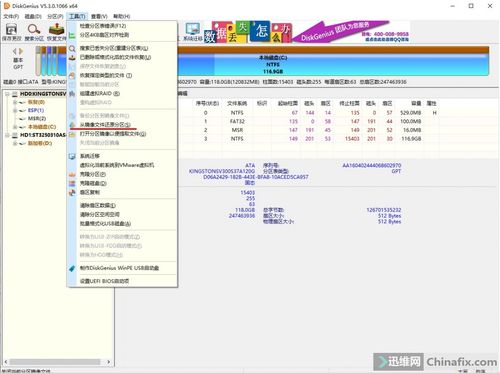Open the File (文件) menu

click(11, 16)
